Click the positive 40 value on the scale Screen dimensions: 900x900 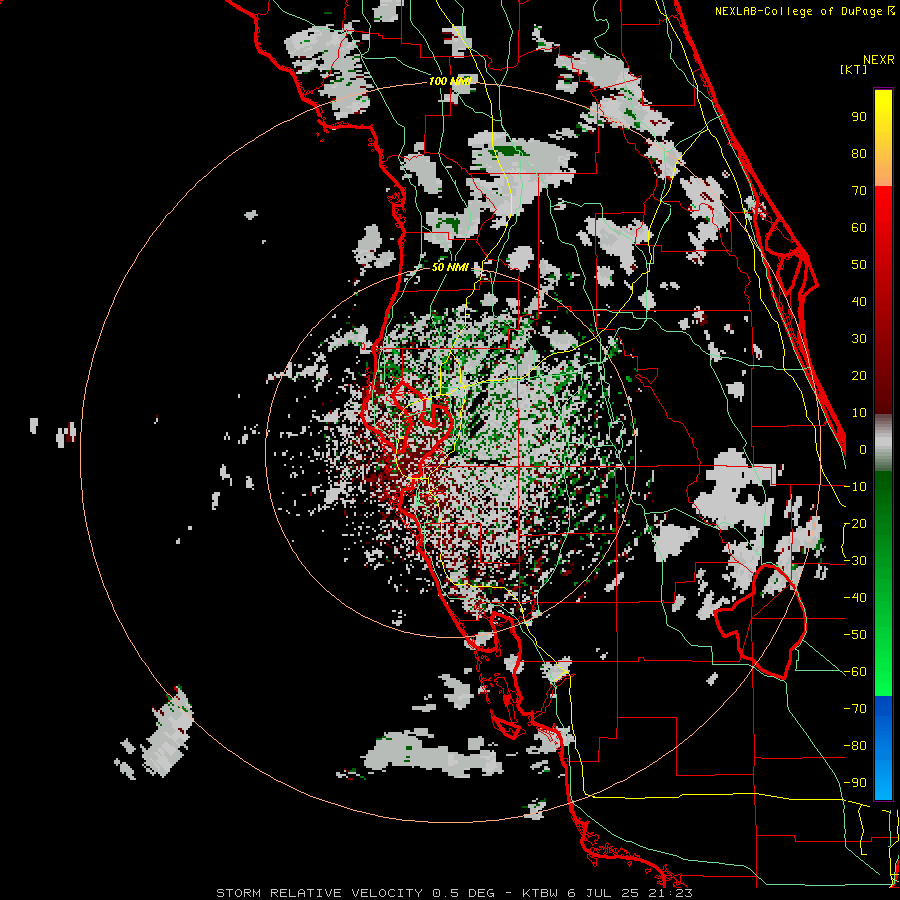click(x=859, y=301)
